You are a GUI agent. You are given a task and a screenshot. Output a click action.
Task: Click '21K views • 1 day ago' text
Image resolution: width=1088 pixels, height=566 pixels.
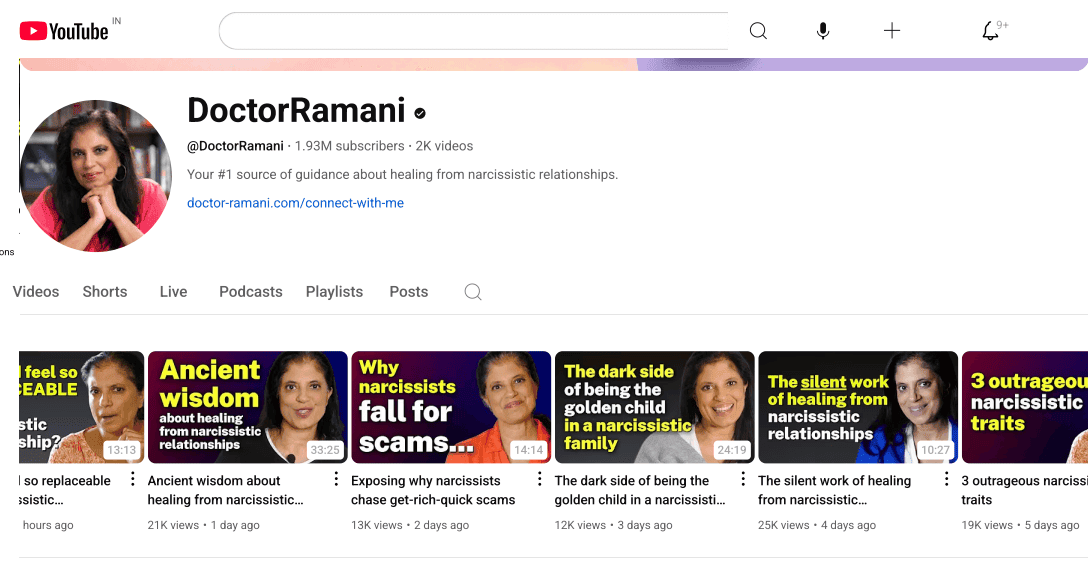[203, 525]
